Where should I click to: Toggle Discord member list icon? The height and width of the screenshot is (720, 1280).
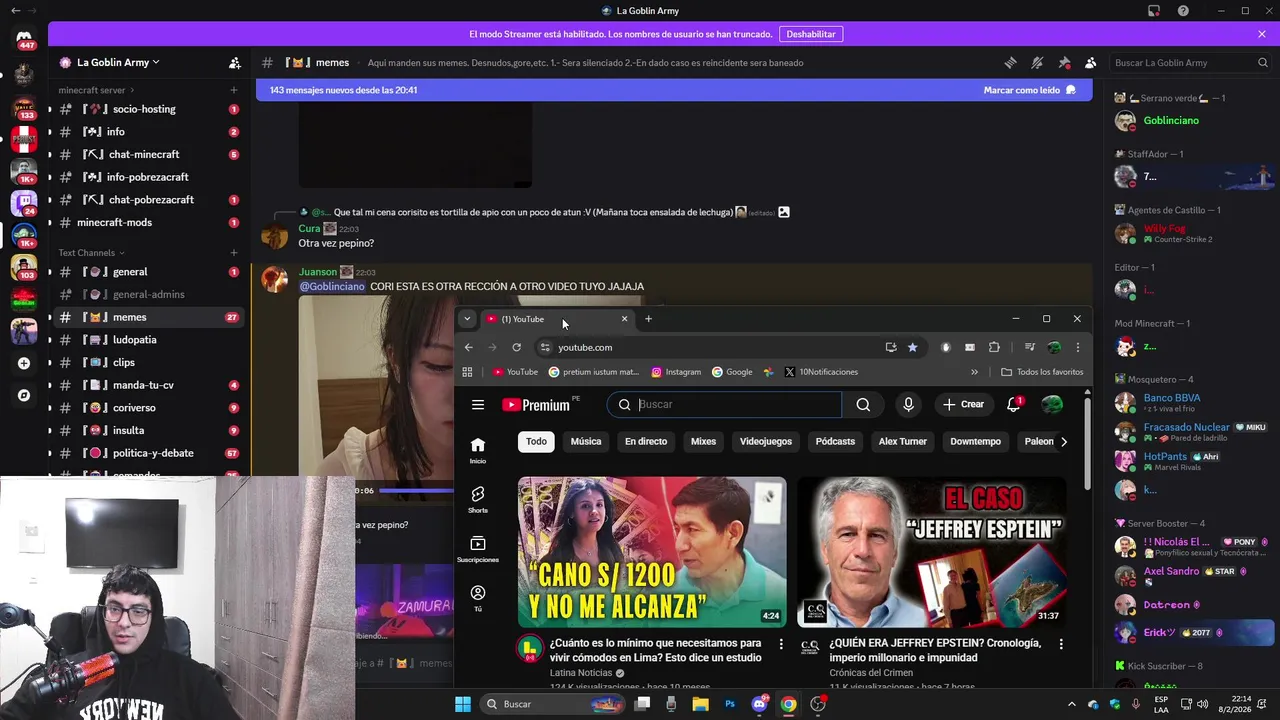1090,62
